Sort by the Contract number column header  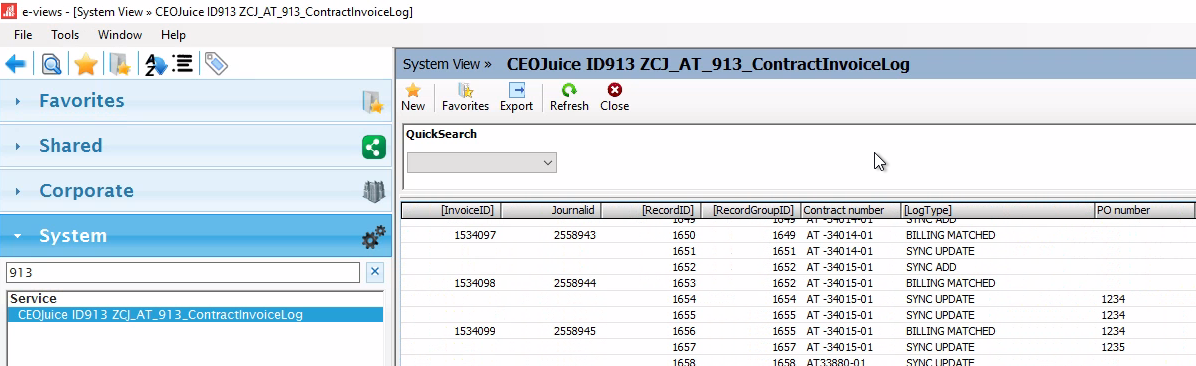click(x=850, y=210)
